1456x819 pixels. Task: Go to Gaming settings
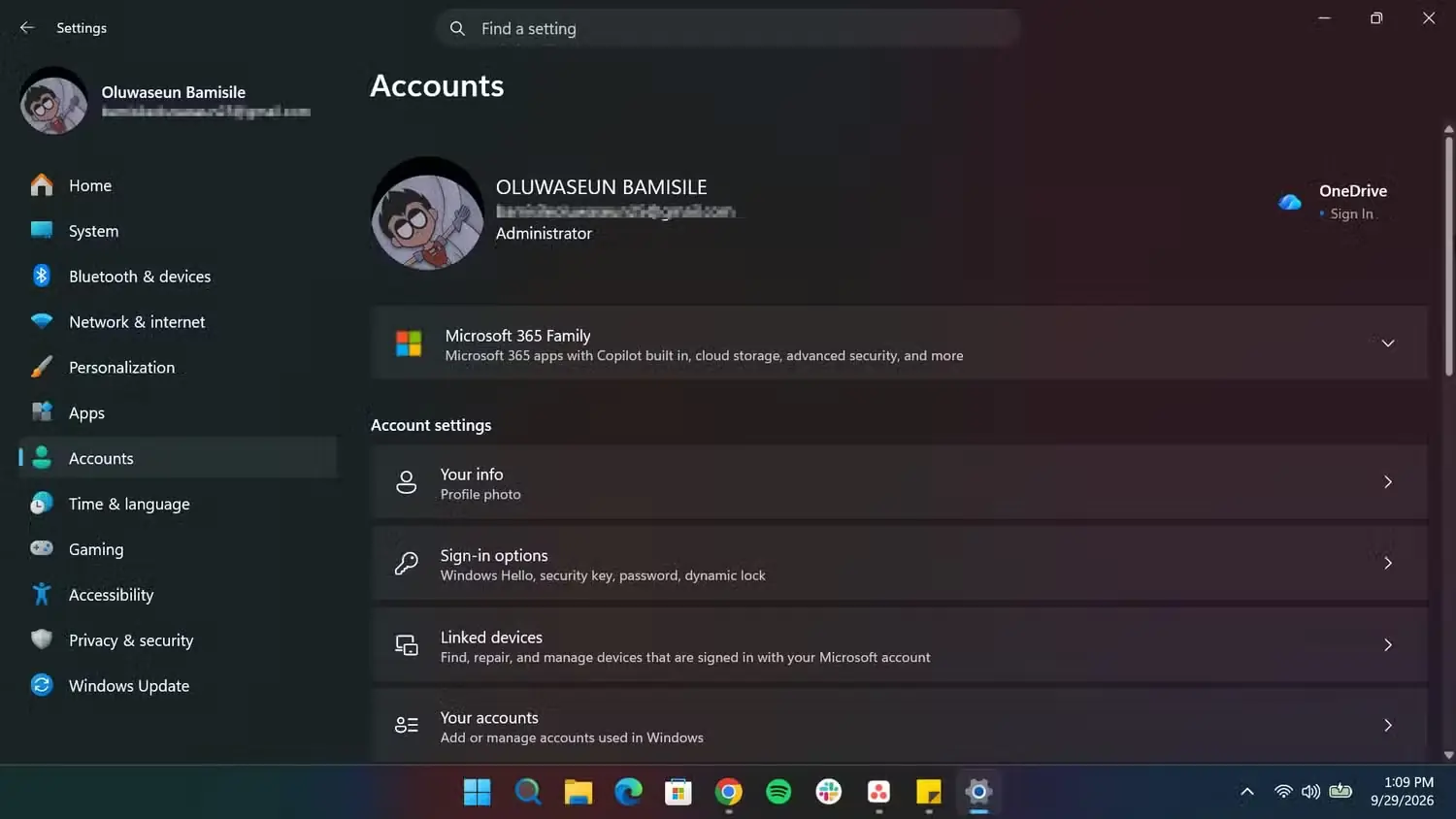(178, 549)
